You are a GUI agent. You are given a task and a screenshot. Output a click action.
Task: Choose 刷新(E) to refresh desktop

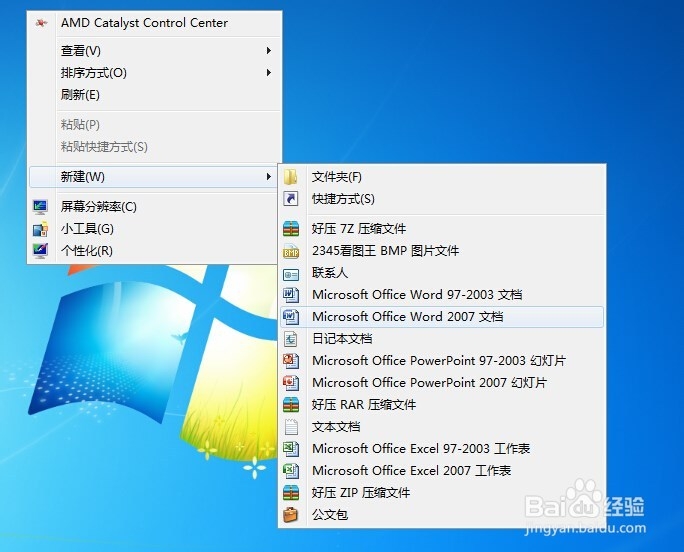154,94
